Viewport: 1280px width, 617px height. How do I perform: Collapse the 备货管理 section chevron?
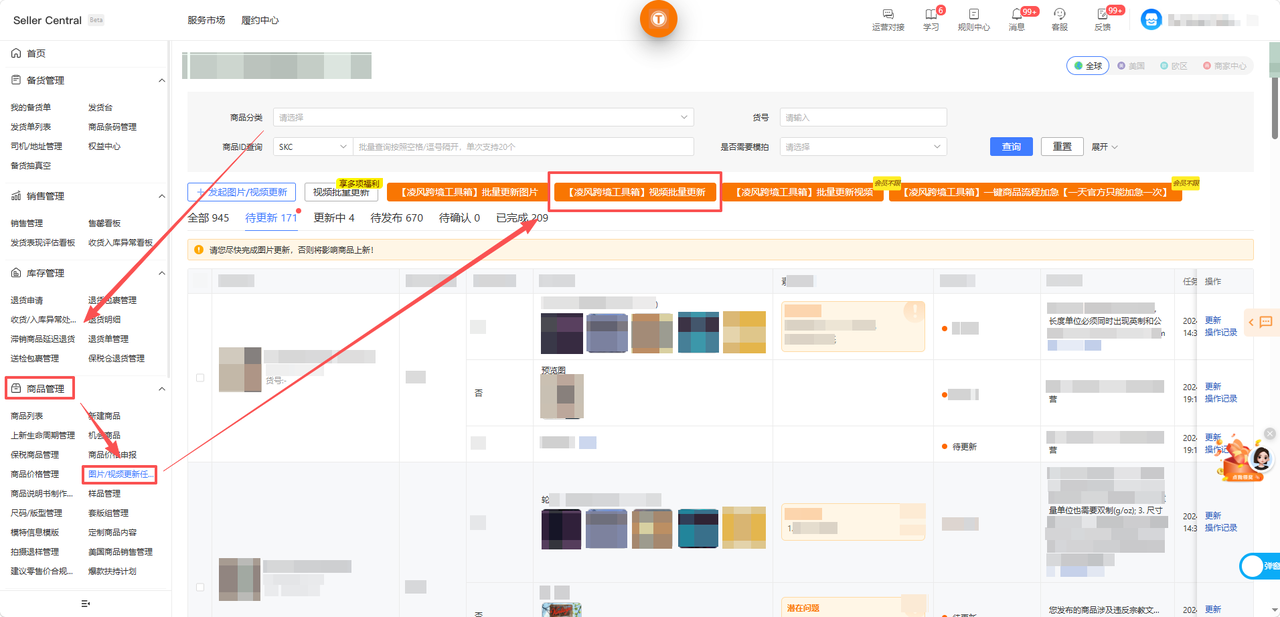tap(162, 80)
